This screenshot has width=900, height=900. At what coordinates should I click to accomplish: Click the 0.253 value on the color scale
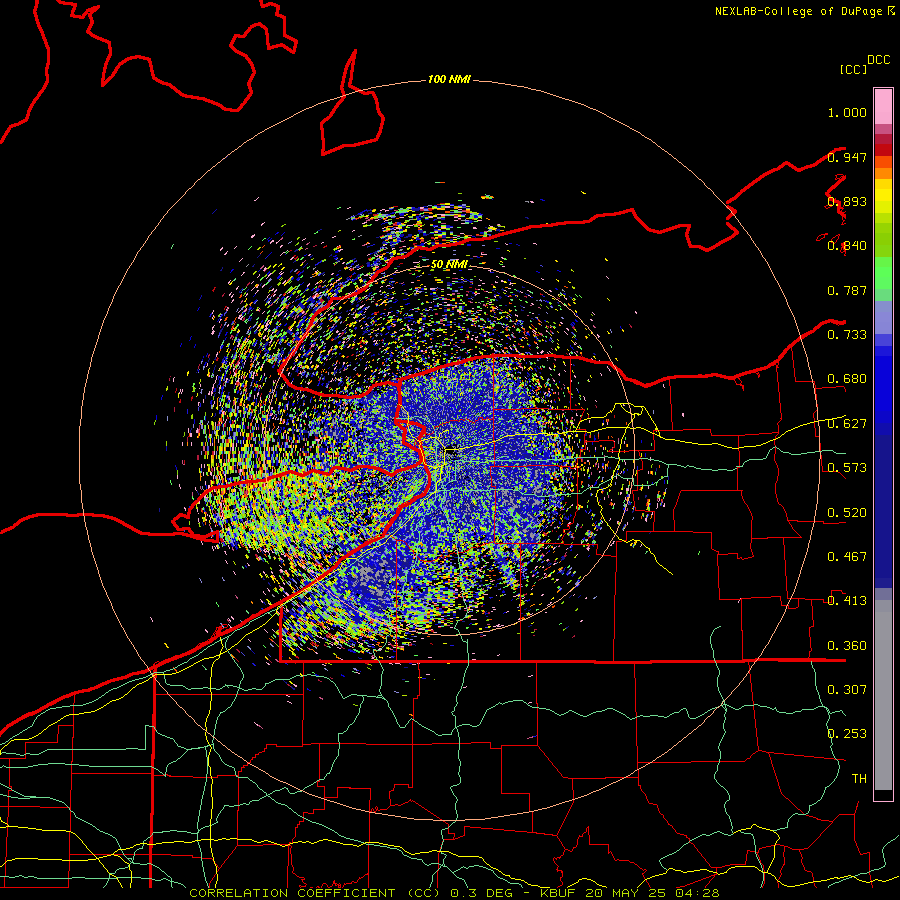[x=847, y=734]
